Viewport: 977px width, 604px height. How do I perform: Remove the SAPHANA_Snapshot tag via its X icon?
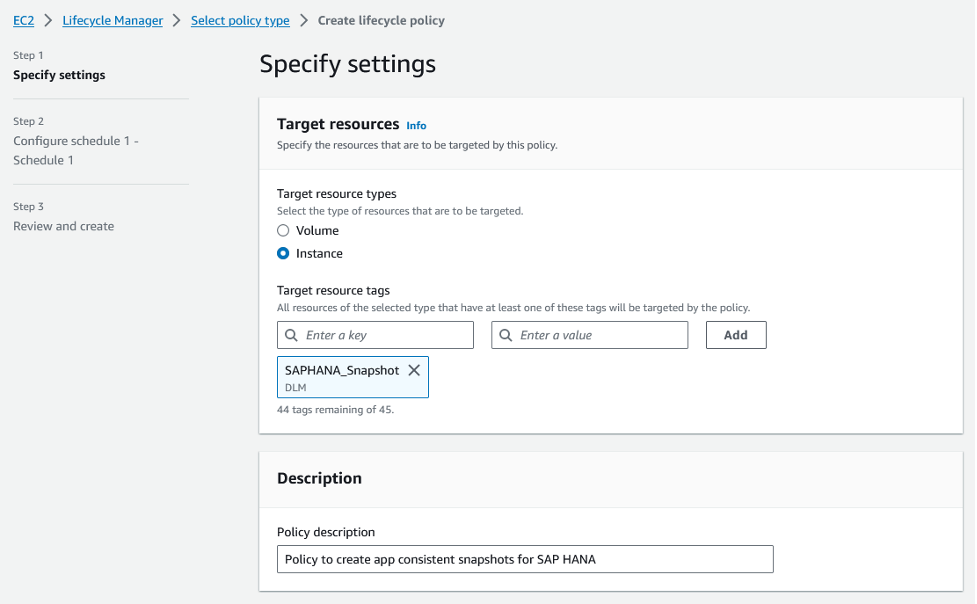[x=414, y=369]
